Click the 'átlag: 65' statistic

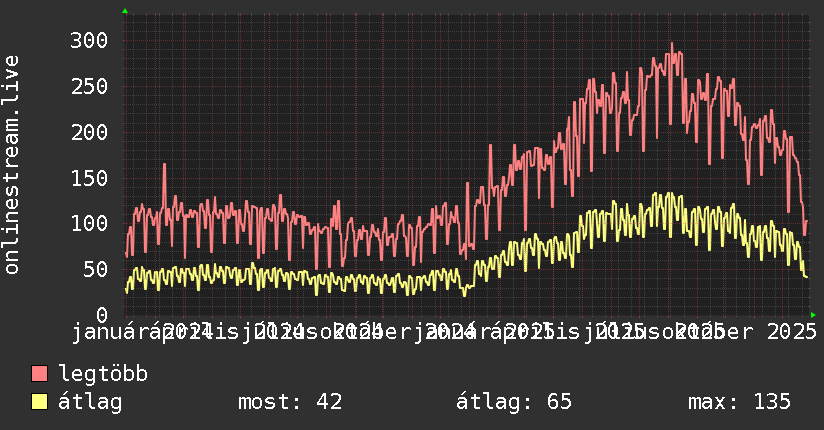(513, 402)
